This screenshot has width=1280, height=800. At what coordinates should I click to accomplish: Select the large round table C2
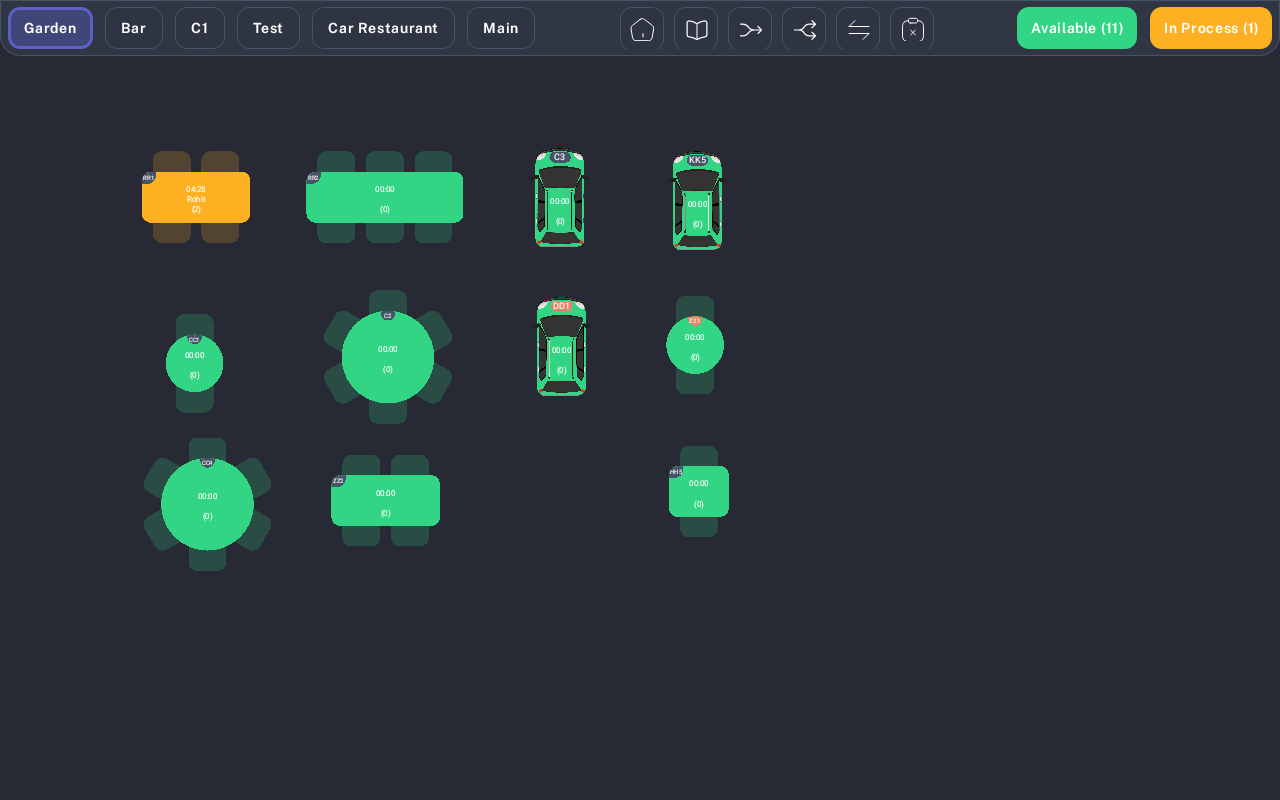pos(388,357)
